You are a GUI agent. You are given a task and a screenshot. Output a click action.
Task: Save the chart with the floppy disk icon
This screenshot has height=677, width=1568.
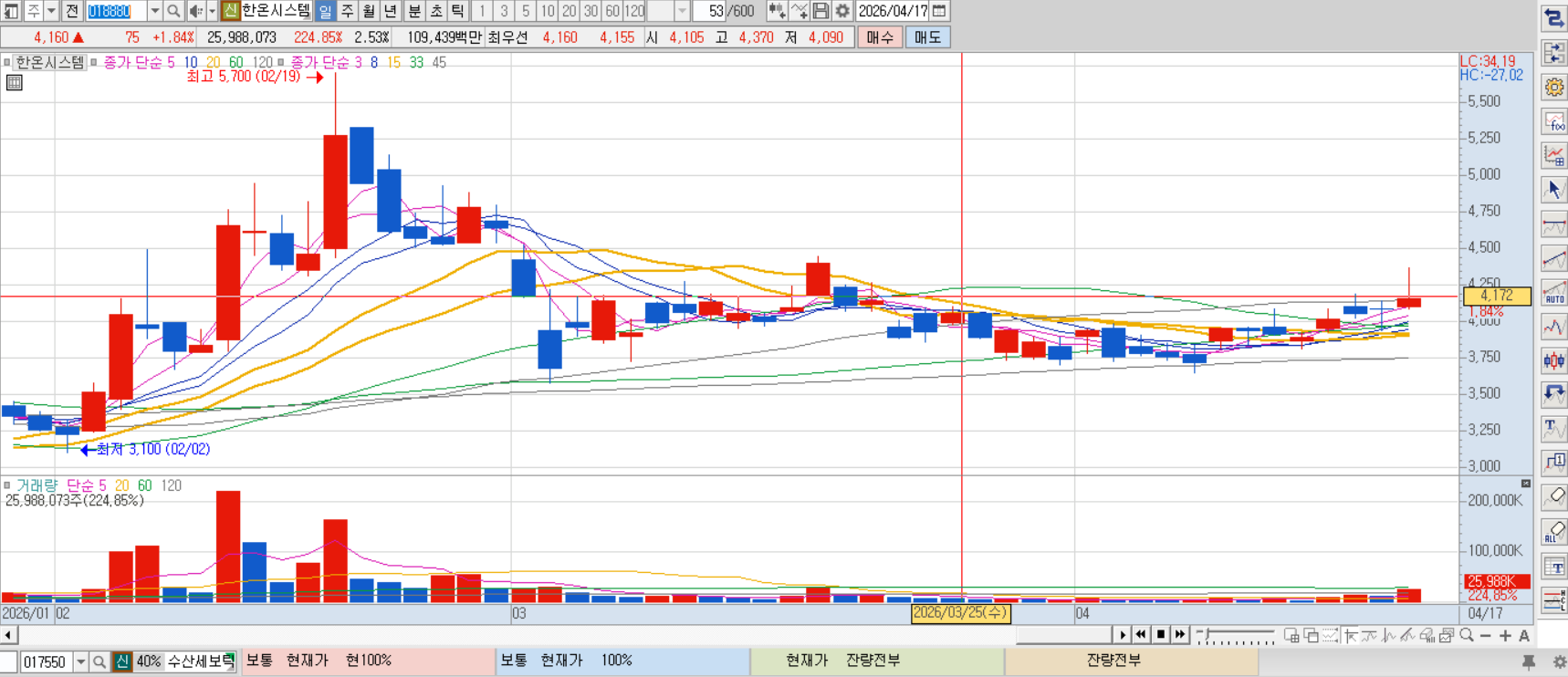coord(821,11)
